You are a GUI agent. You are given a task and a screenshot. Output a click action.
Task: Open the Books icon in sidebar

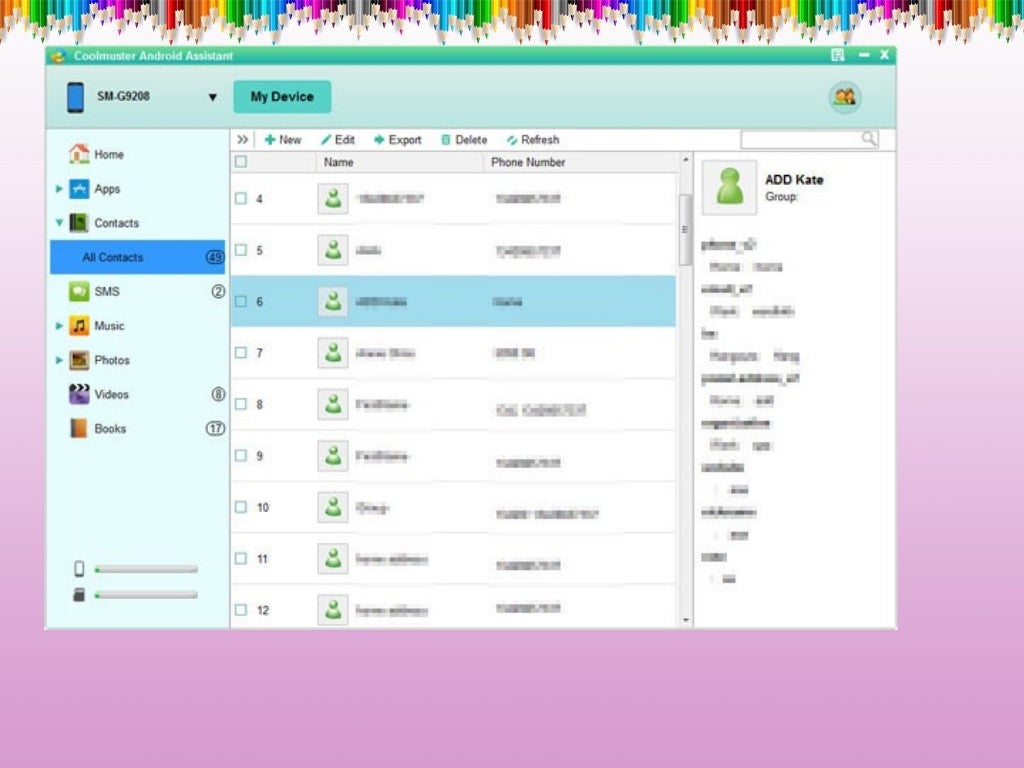(x=79, y=428)
